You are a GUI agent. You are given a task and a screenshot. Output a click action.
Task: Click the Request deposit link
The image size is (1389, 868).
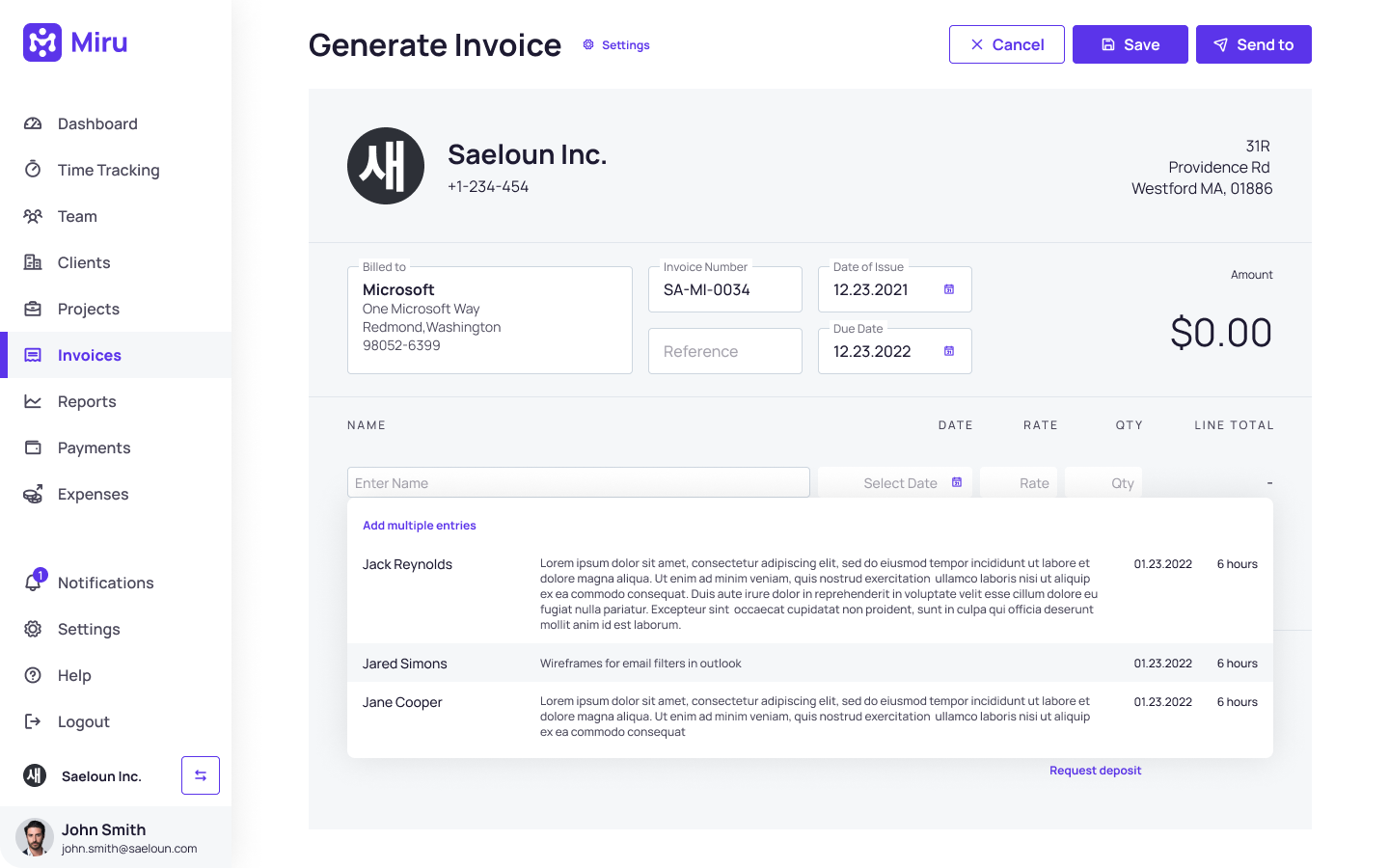click(x=1095, y=771)
